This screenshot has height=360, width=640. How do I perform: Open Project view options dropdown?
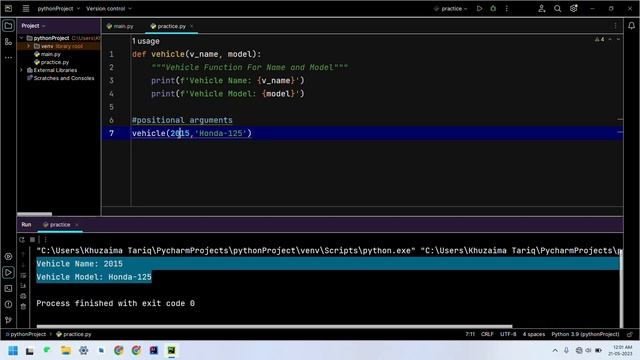tap(33, 26)
